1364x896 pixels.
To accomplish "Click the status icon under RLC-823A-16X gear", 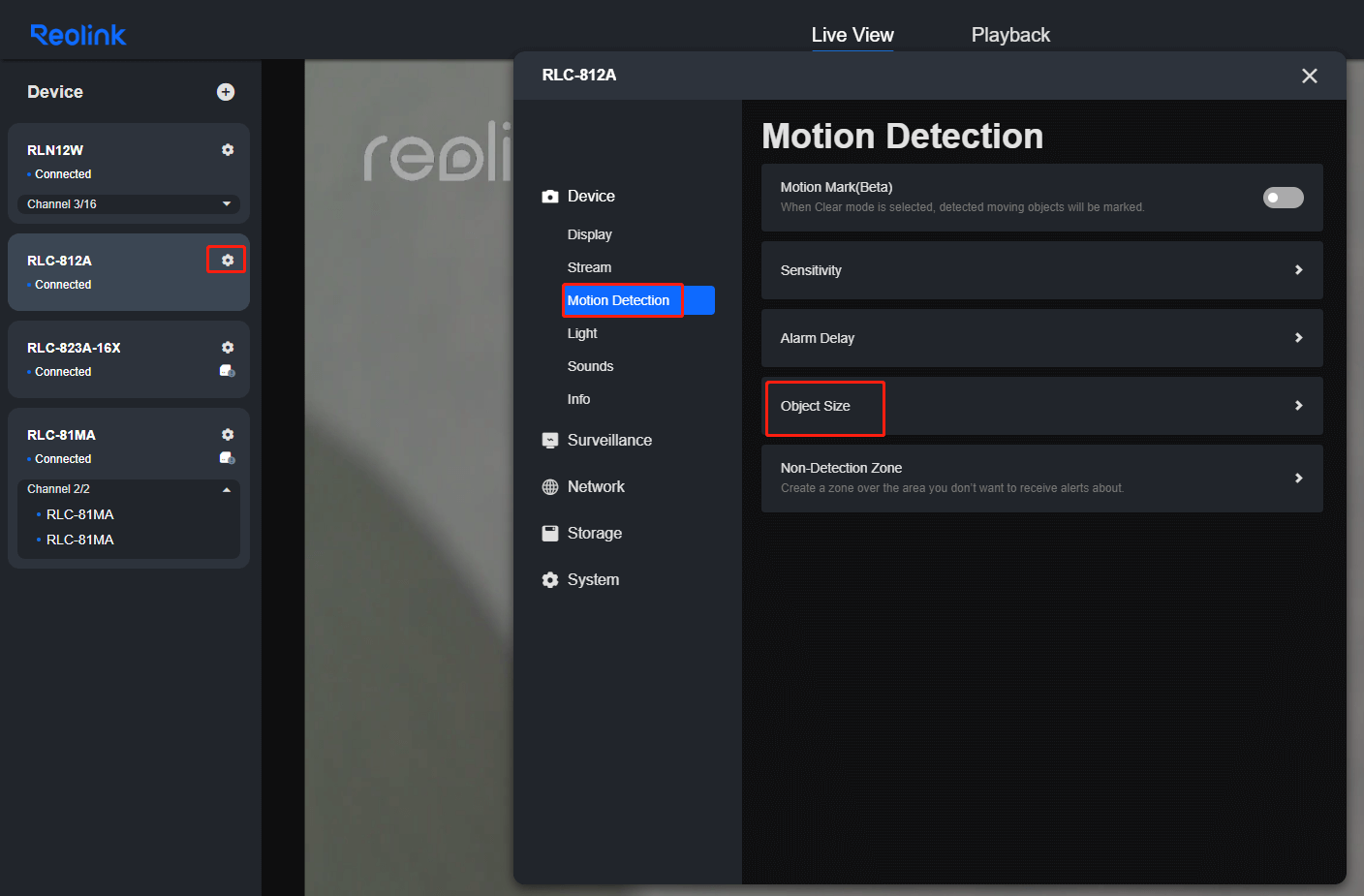I will pyautogui.click(x=228, y=371).
